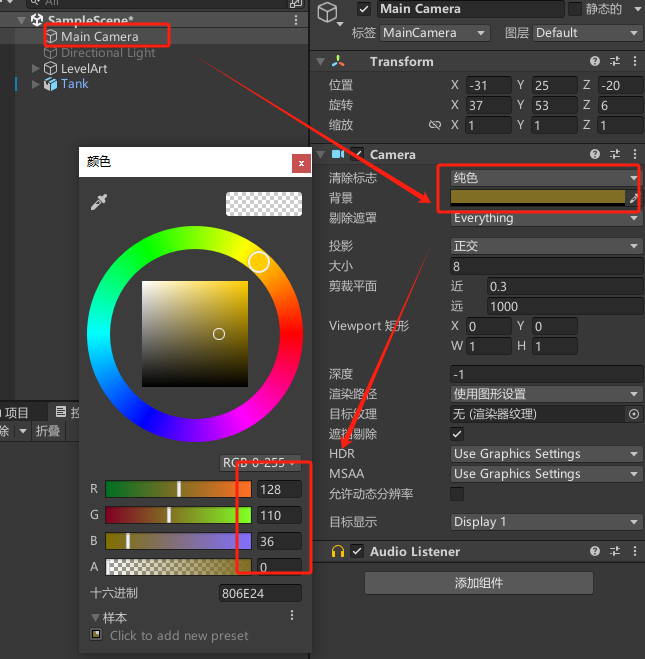Image resolution: width=645 pixels, height=659 pixels.
Task: Click the Tank prefab cube icon
Action: pyautogui.click(x=50, y=84)
